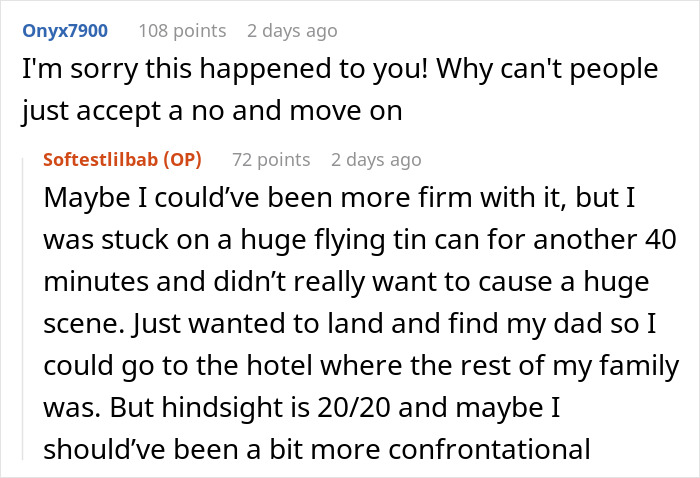Open the OP reply's '2 days ago' timestamp
Viewport: 700px width, 478px height.
pyautogui.click(x=376, y=159)
